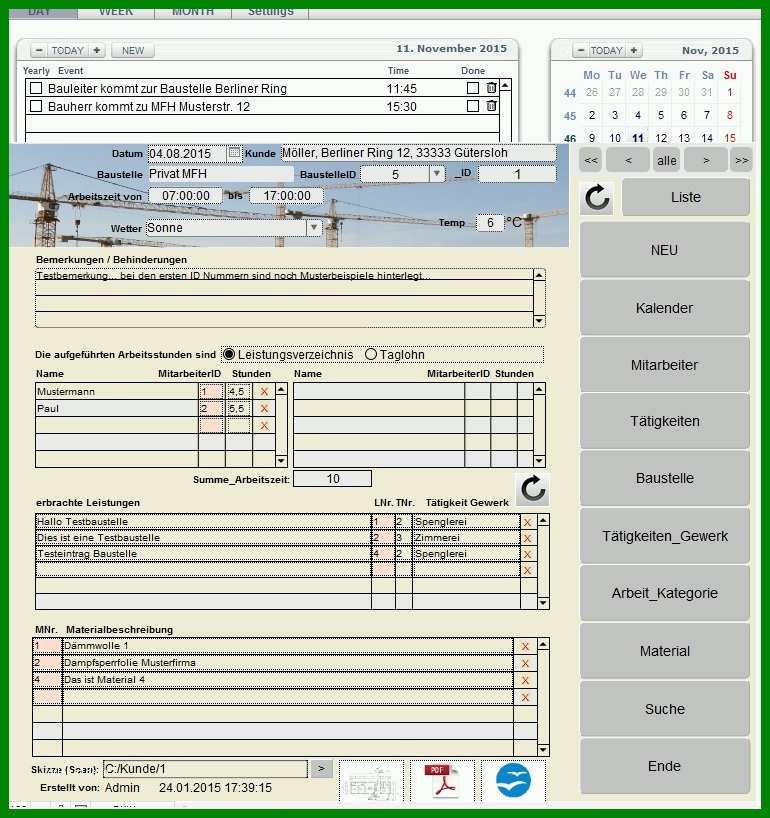Remove the Testeintrag Baustelle entry
The width and height of the screenshot is (770, 818).
point(527,554)
